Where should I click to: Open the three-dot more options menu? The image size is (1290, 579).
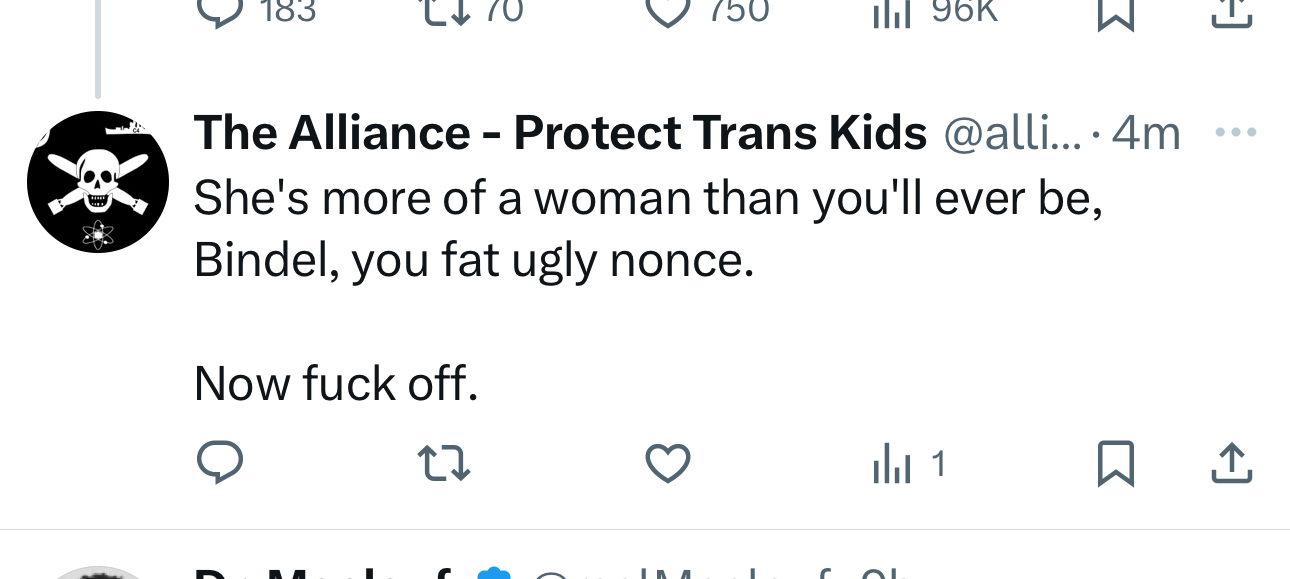1235,132
